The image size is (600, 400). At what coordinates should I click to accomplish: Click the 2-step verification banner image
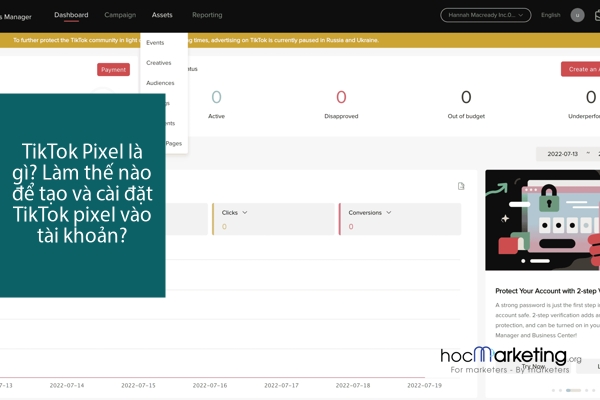[542, 220]
